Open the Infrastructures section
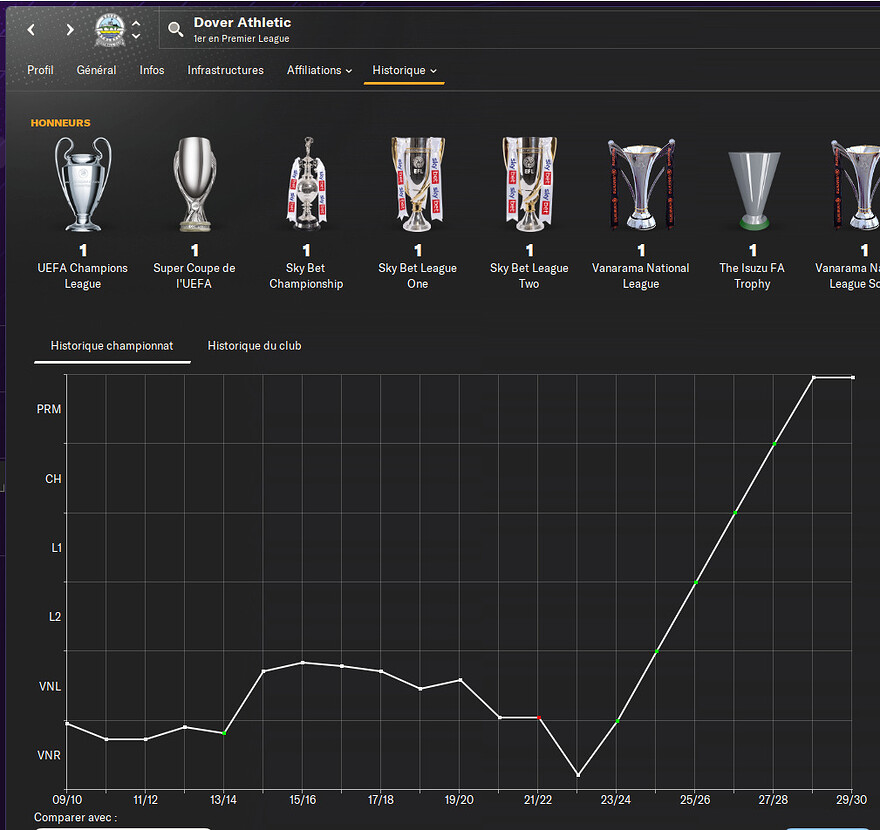 (x=225, y=70)
